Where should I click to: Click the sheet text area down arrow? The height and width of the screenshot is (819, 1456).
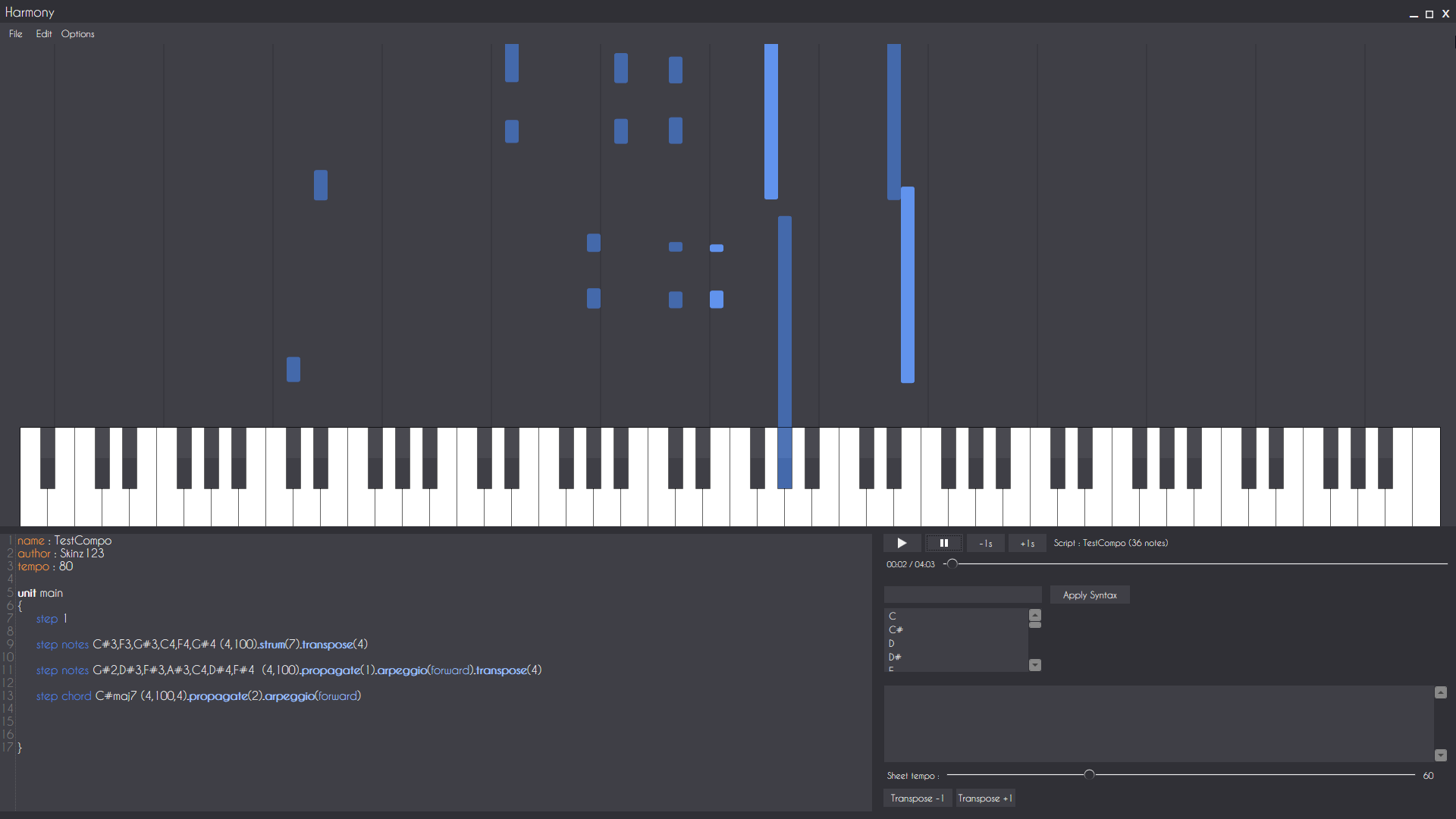(x=1440, y=755)
